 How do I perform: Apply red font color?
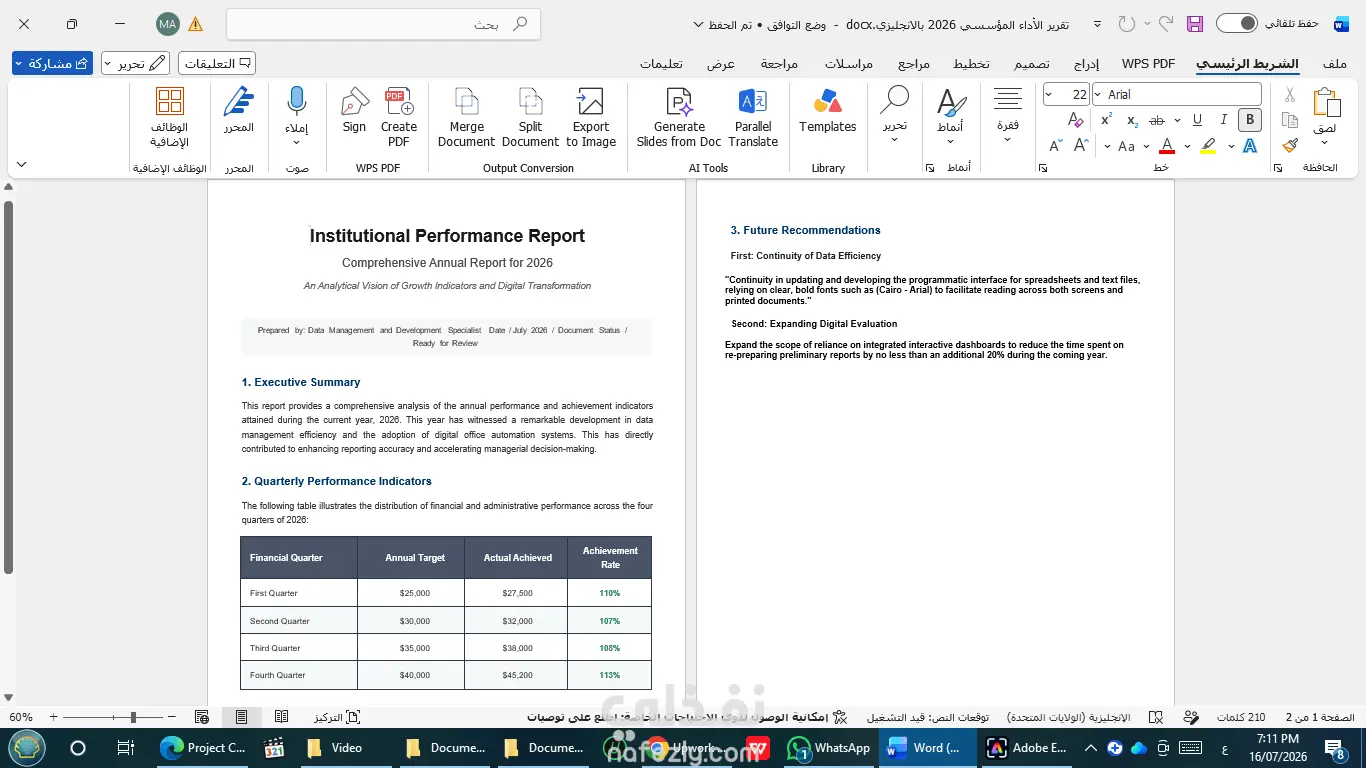1166,146
